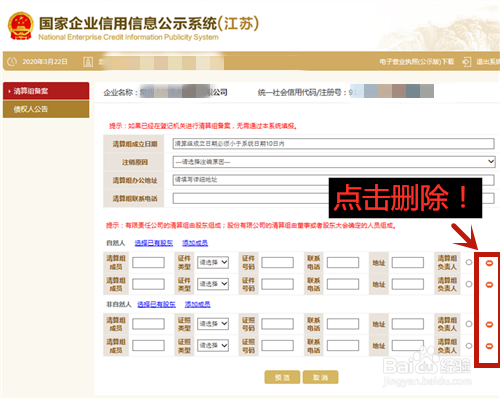
Task: Delete the first natural person member row
Action: tap(489, 263)
